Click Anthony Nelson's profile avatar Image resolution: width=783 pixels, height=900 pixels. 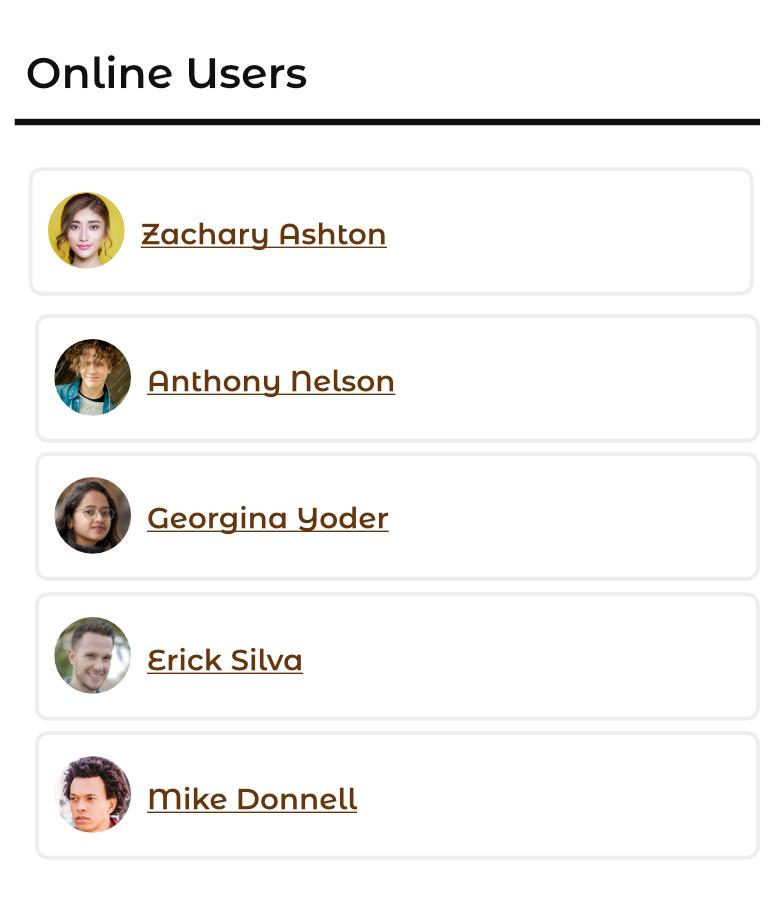[x=93, y=377]
